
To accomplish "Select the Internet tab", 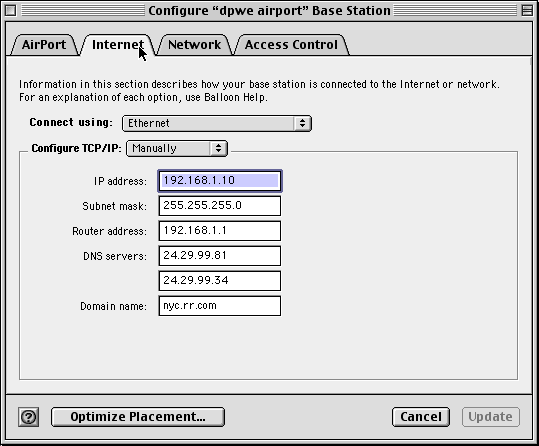I will [118, 45].
